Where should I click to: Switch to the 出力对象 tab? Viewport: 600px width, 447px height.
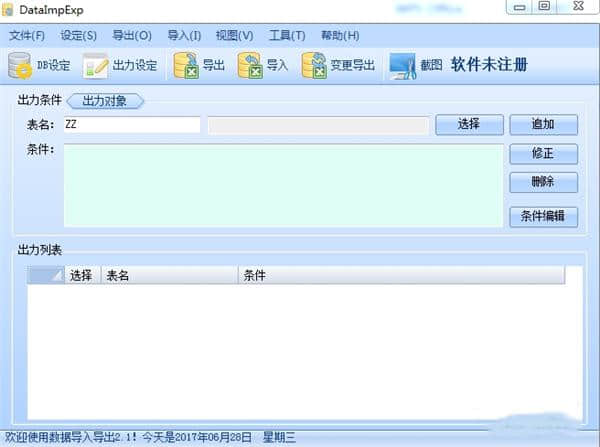(105, 101)
